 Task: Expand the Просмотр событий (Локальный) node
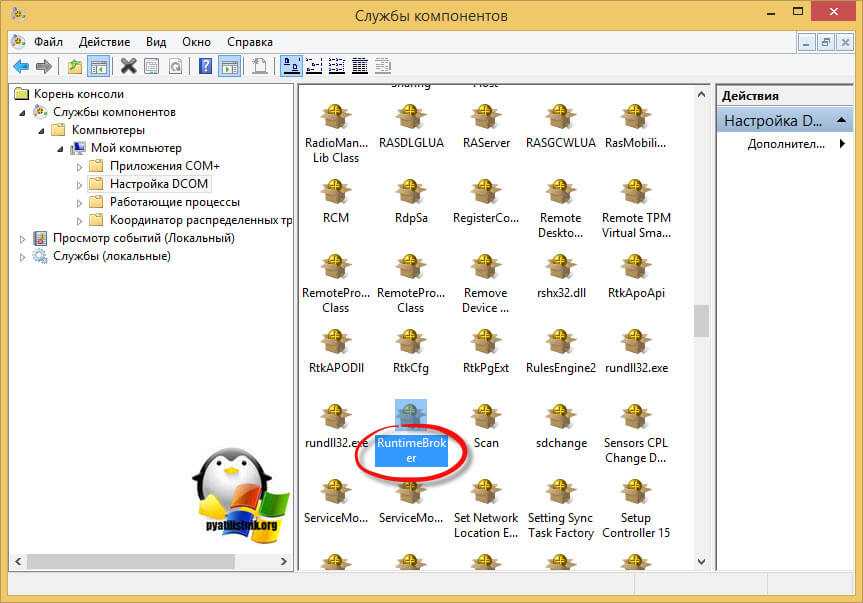pos(24,238)
